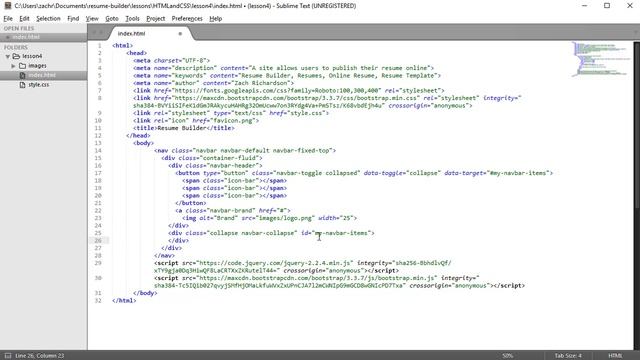The width and height of the screenshot is (640, 360).
Task: Click the bootstrap.min.js script line
Action: tap(339, 282)
